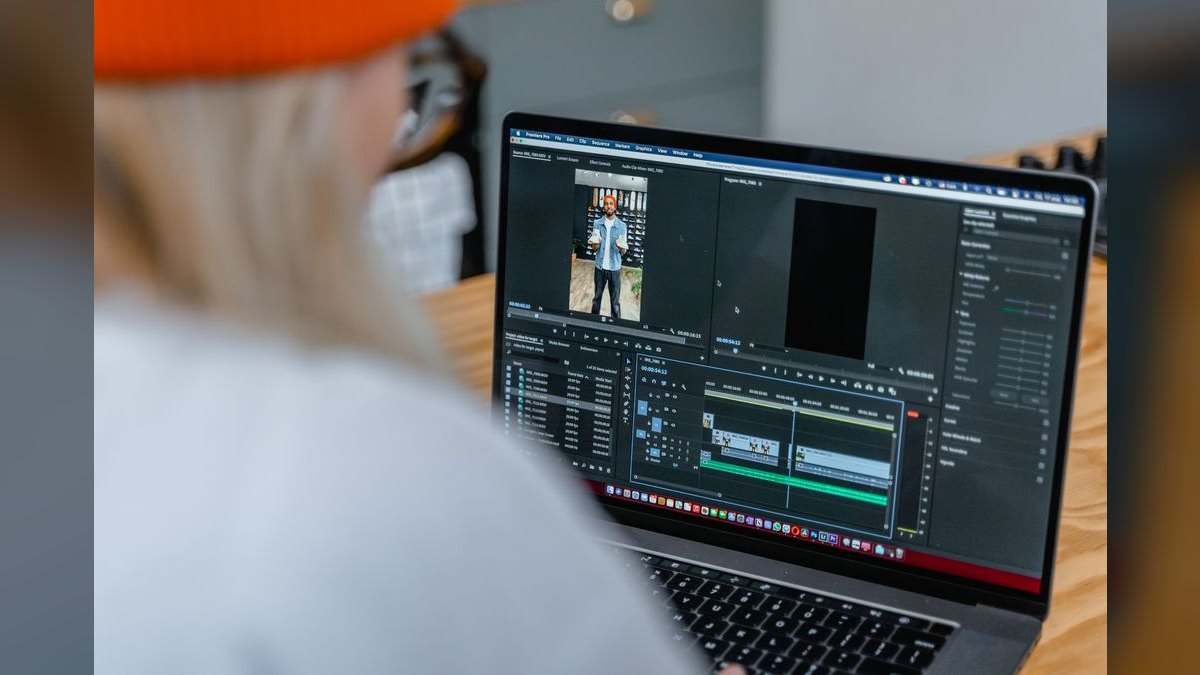Toggle lock on the top video track
1200x675 pixels.
click(650, 395)
